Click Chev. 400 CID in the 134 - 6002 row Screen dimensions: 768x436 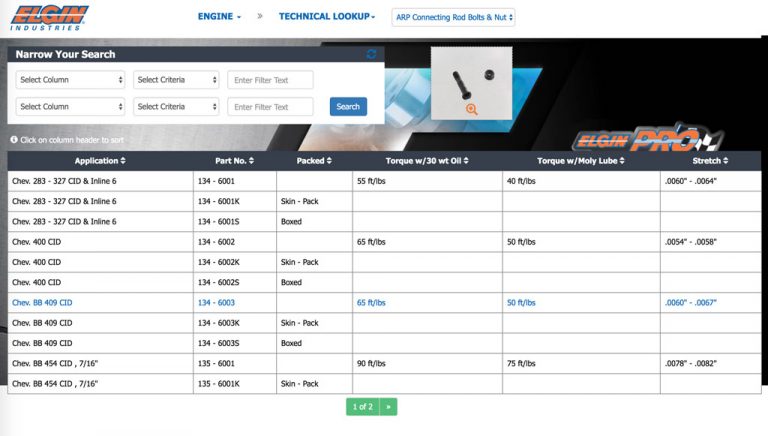pos(37,242)
